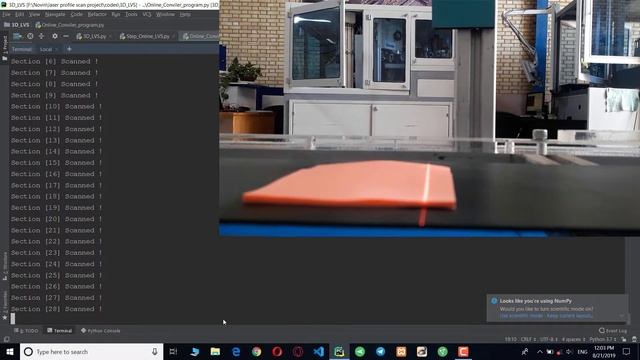This screenshot has height=360, width=640.
Task: Click Online_Conviler_program.py breadcrumb
Action: pyautogui.click(x=70, y=25)
